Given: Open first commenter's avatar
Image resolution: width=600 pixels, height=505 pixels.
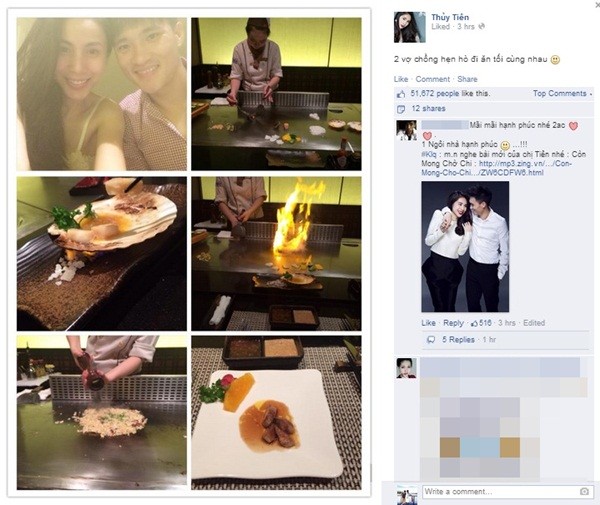Looking at the screenshot, I should (x=406, y=130).
